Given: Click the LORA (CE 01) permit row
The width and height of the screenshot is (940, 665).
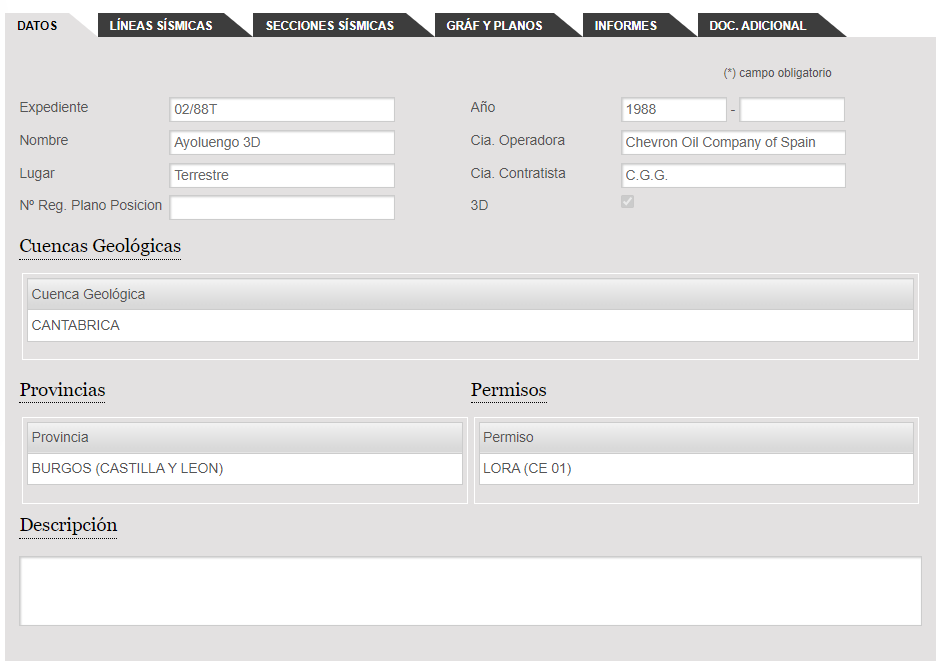Looking at the screenshot, I should click(695, 469).
